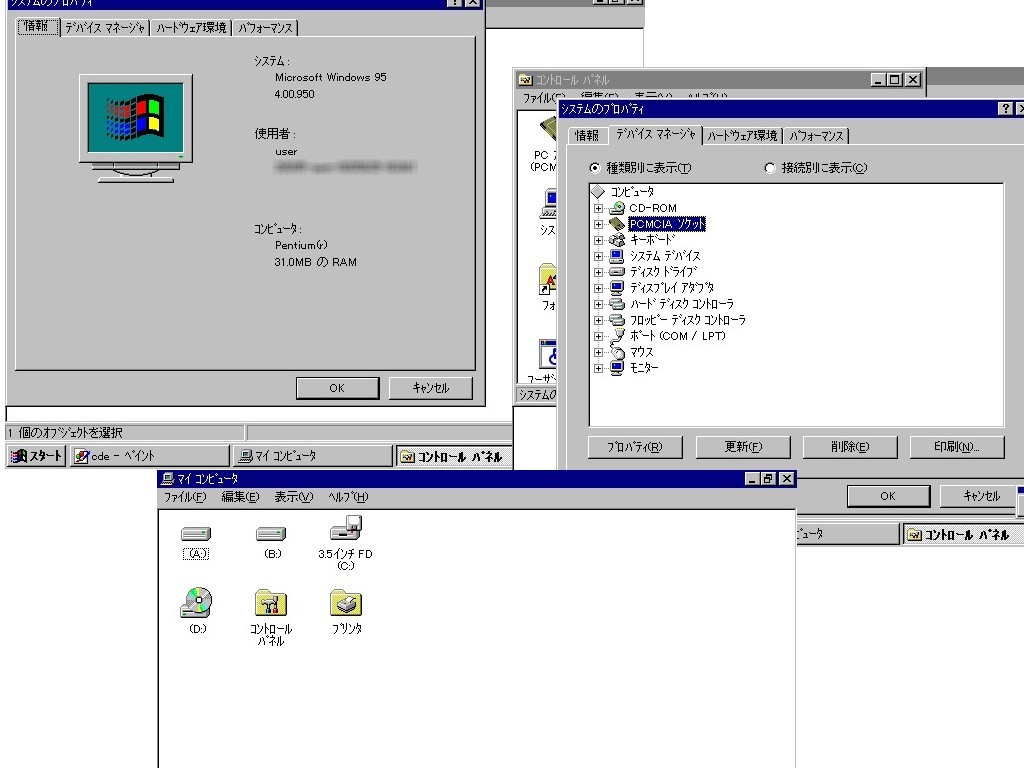Select the CD-ROM device icon
Image resolution: width=1024 pixels, height=768 pixels.
coord(616,208)
